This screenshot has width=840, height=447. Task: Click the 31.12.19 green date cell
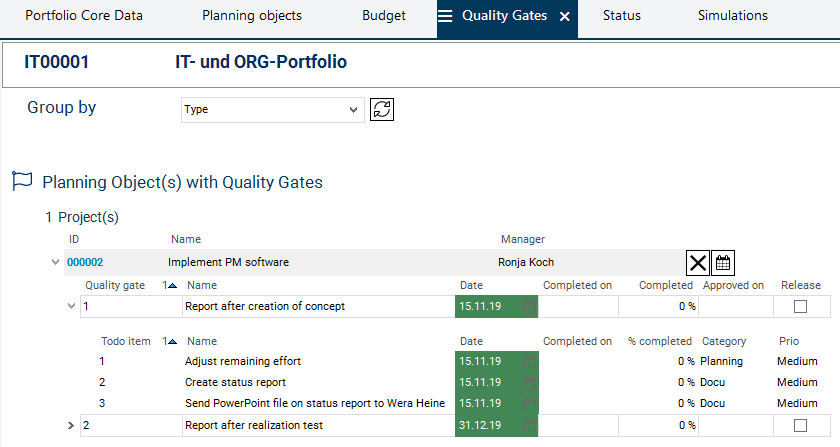(488, 426)
